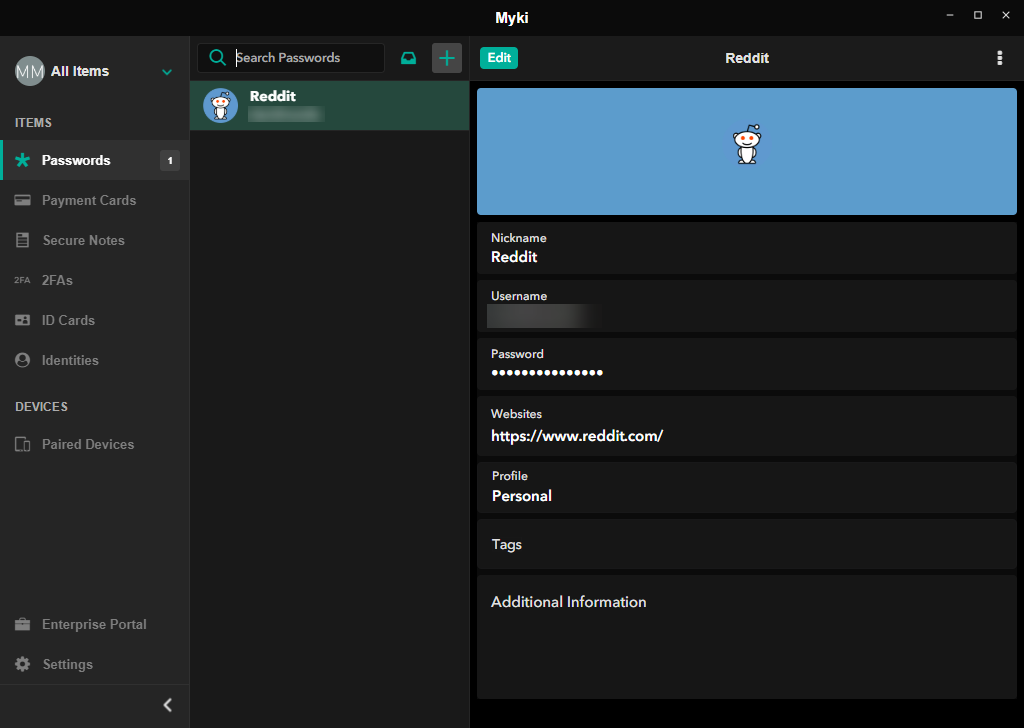The image size is (1024, 728).
Task: Go to Secure Notes
Action: [x=95, y=240]
